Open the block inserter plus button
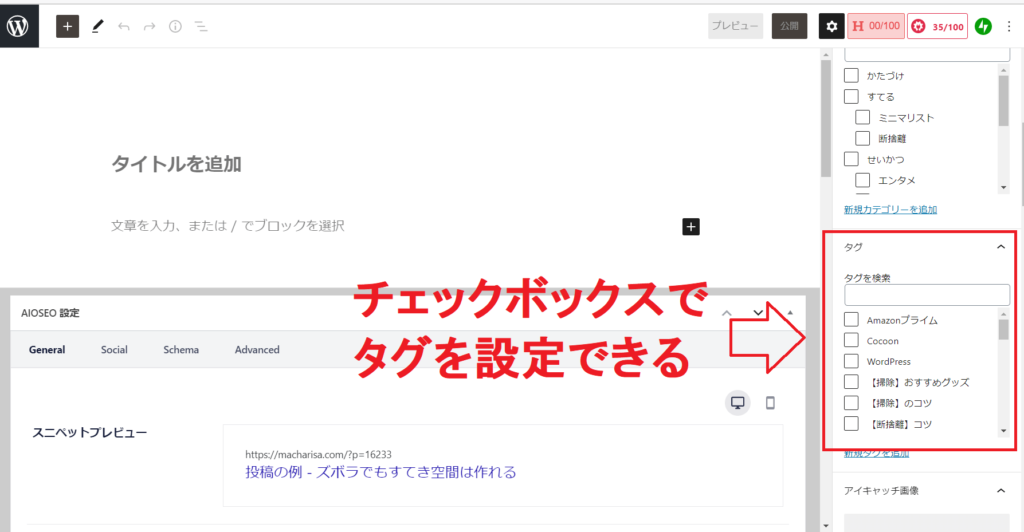 [x=67, y=27]
